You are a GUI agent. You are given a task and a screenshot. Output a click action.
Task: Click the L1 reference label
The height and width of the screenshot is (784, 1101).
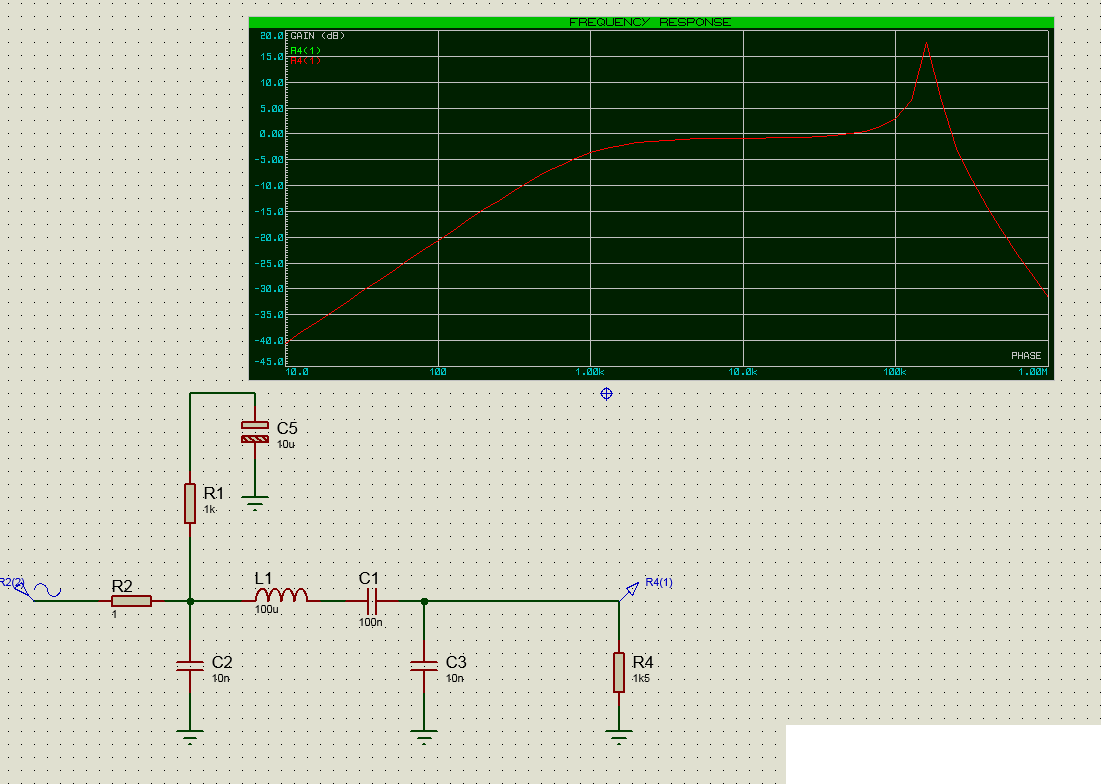pyautogui.click(x=263, y=578)
